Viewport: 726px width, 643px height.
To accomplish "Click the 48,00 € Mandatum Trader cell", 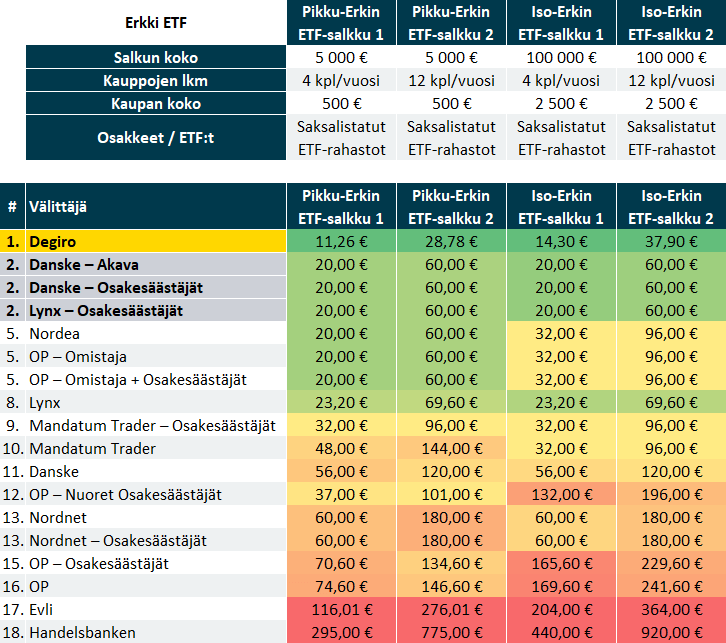I will click(x=341, y=449).
